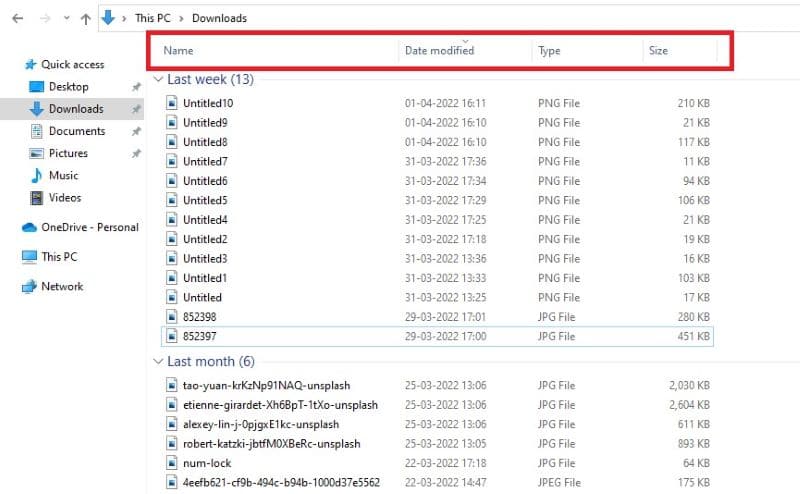Screen dimensions: 800x494
Task: Open the recent locations dropdown arrow
Action: coord(66,18)
